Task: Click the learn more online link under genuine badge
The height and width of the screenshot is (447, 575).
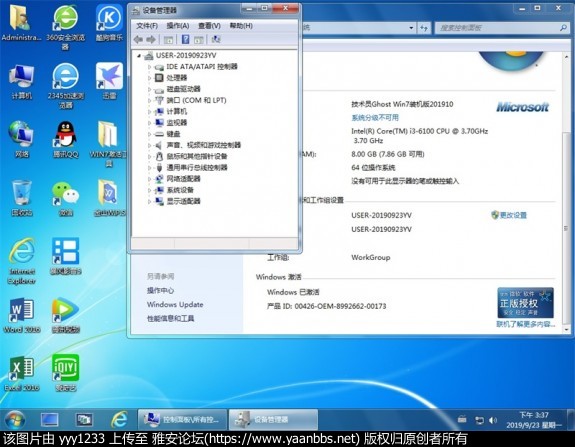Action: [525, 324]
